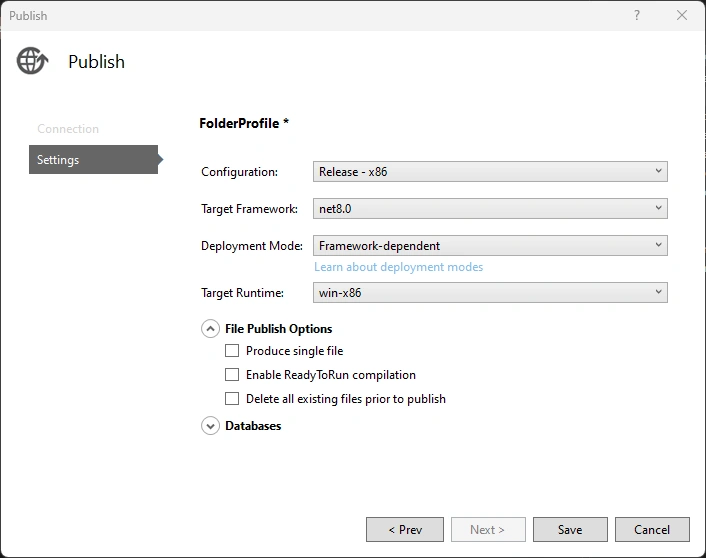Close the Publish dialog window
The height and width of the screenshot is (558, 706).
[682, 15]
